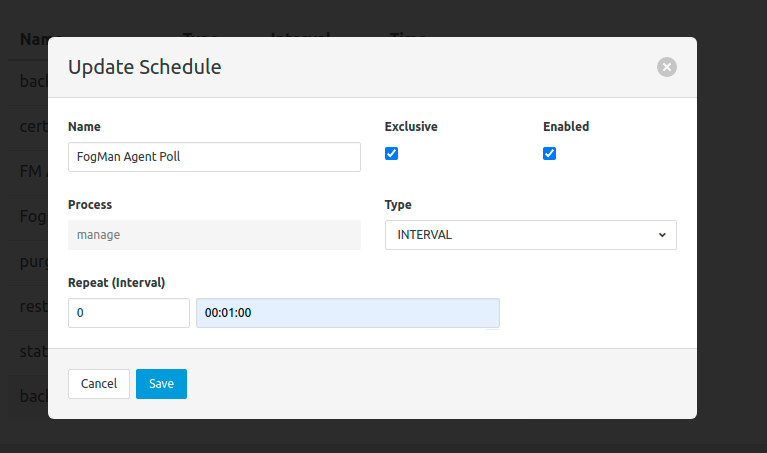Click the Repeat (Interval) label
Screen dimensions: 767x453
pos(116,282)
